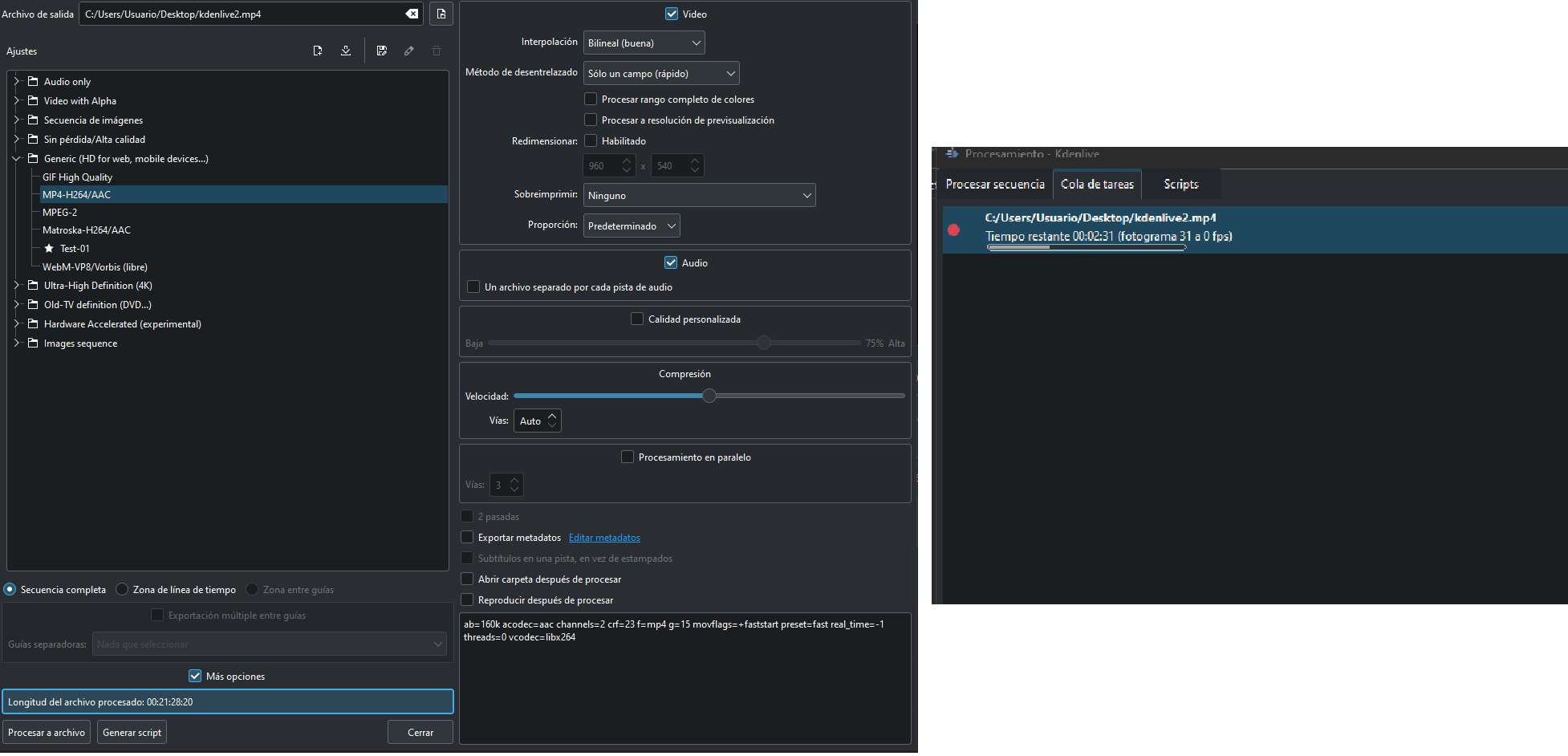Click Vías Auto stepper up arrow
This screenshot has height=756, width=1568.
552,416
